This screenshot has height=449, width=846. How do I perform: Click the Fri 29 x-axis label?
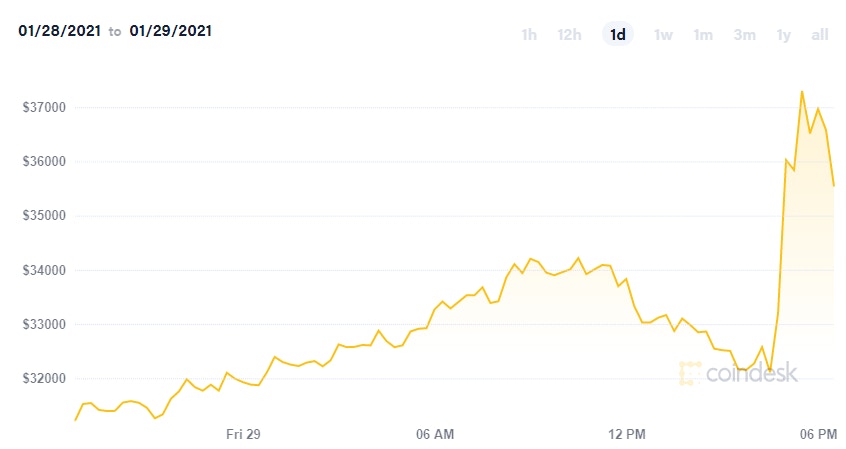tap(243, 434)
